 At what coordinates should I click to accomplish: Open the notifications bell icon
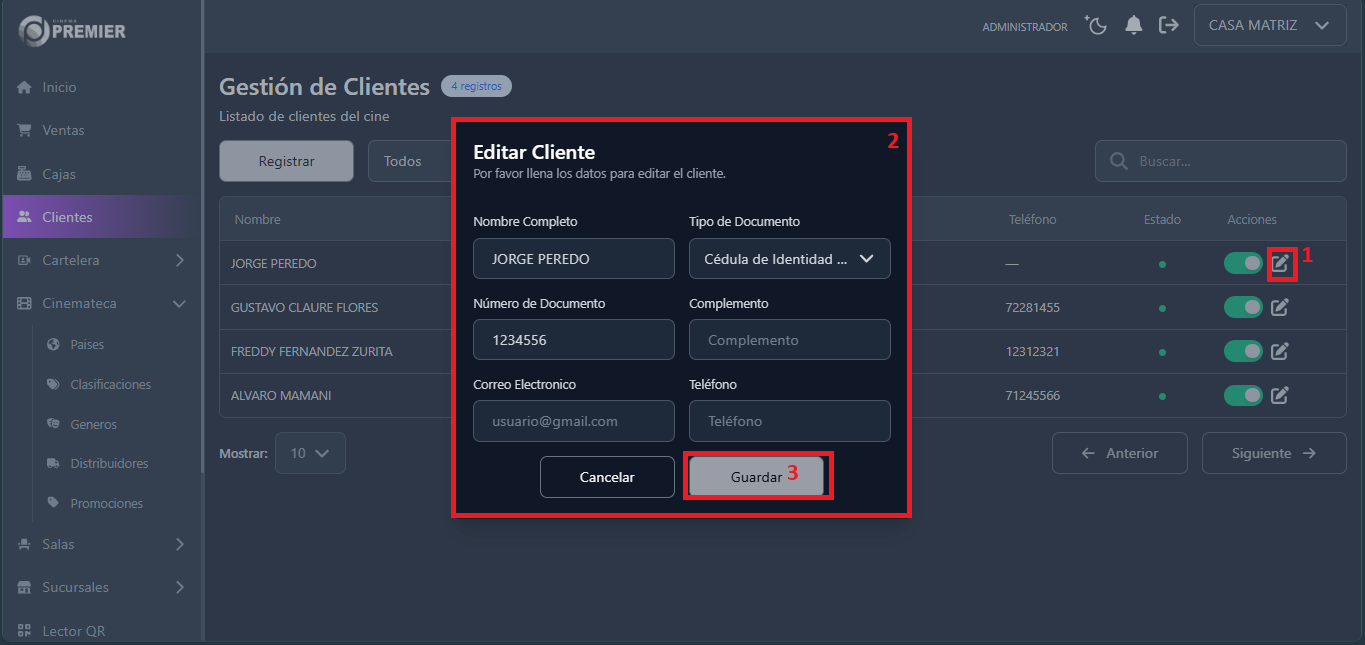tap(1133, 25)
